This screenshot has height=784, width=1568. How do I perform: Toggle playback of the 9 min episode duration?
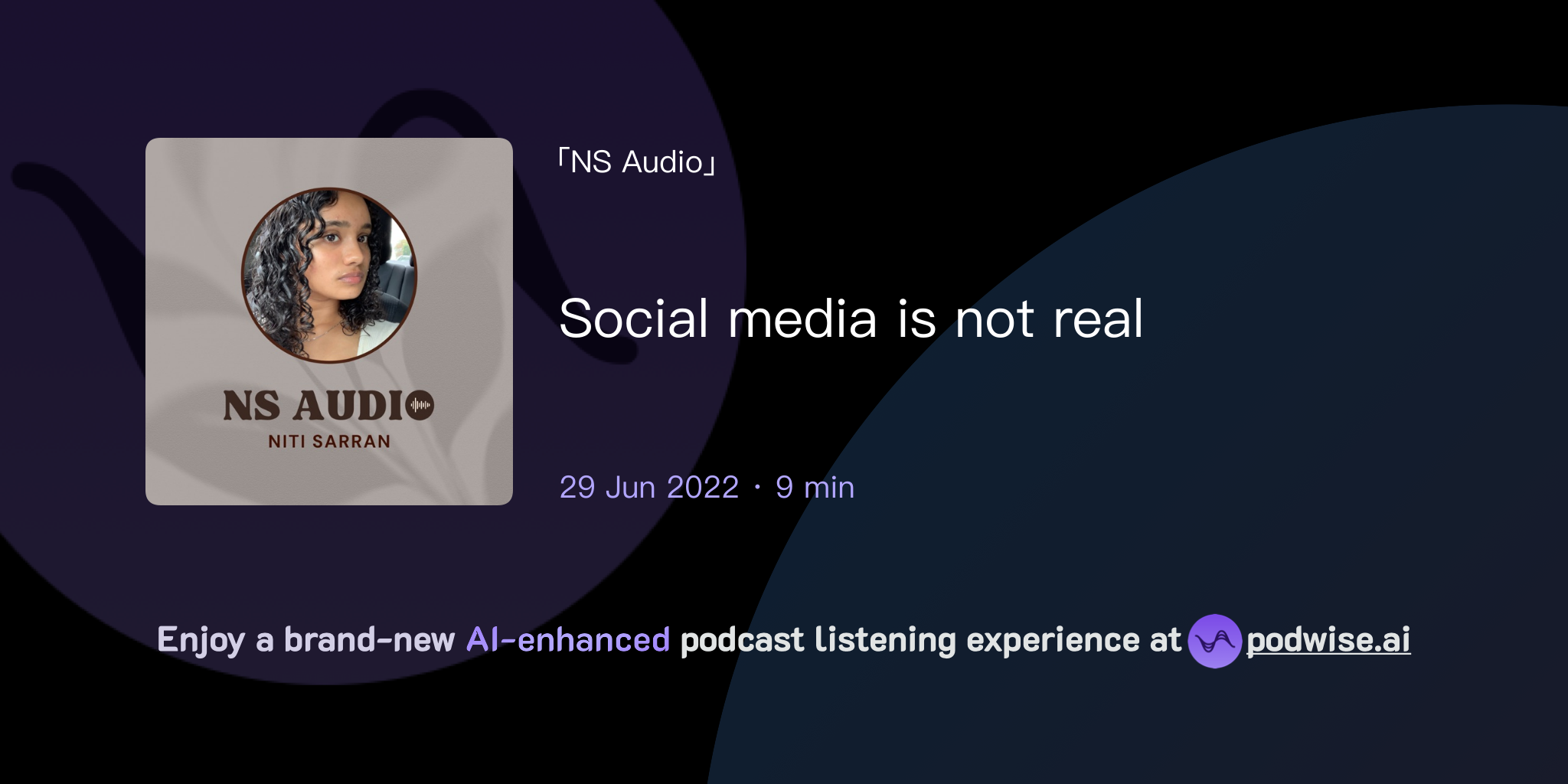tap(814, 487)
